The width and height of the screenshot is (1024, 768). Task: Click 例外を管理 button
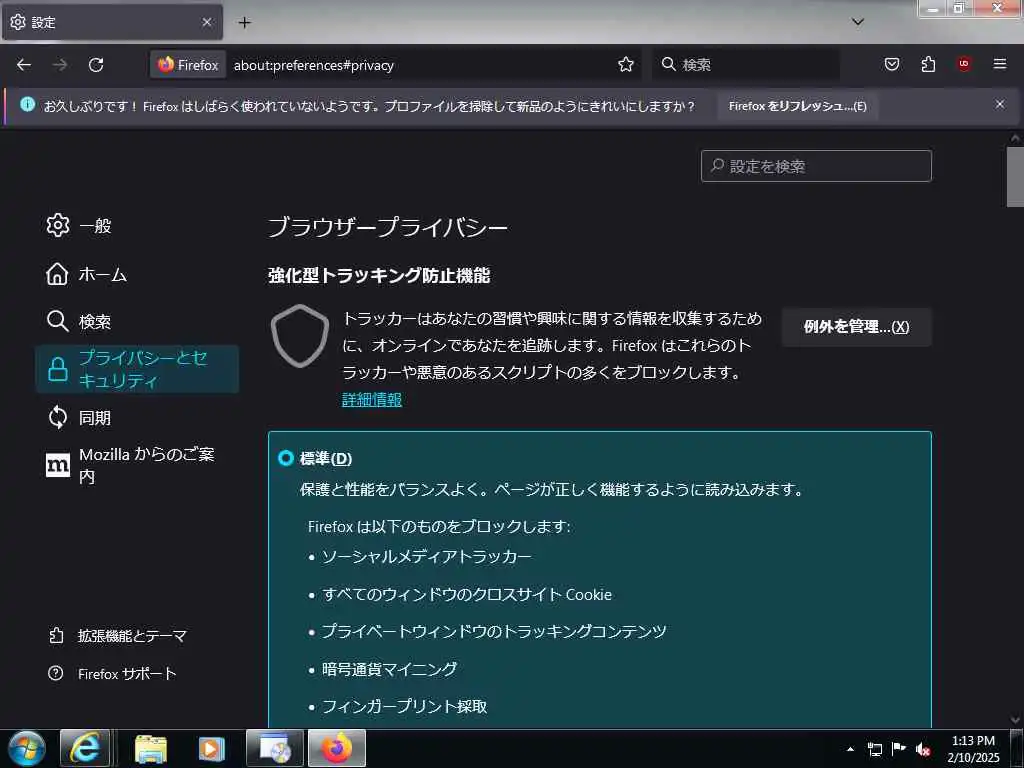pos(856,327)
